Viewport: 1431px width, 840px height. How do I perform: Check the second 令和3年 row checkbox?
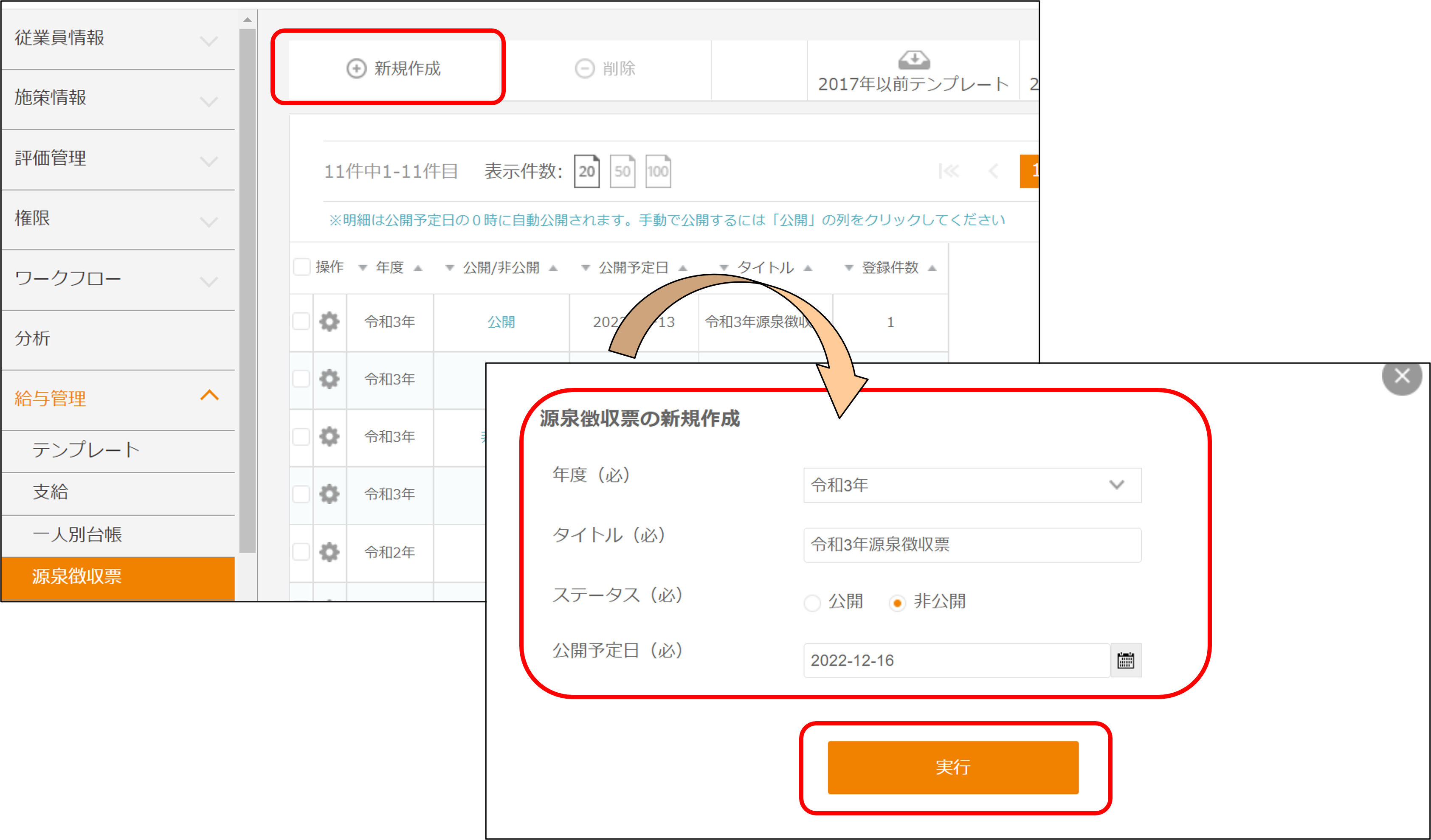301,379
